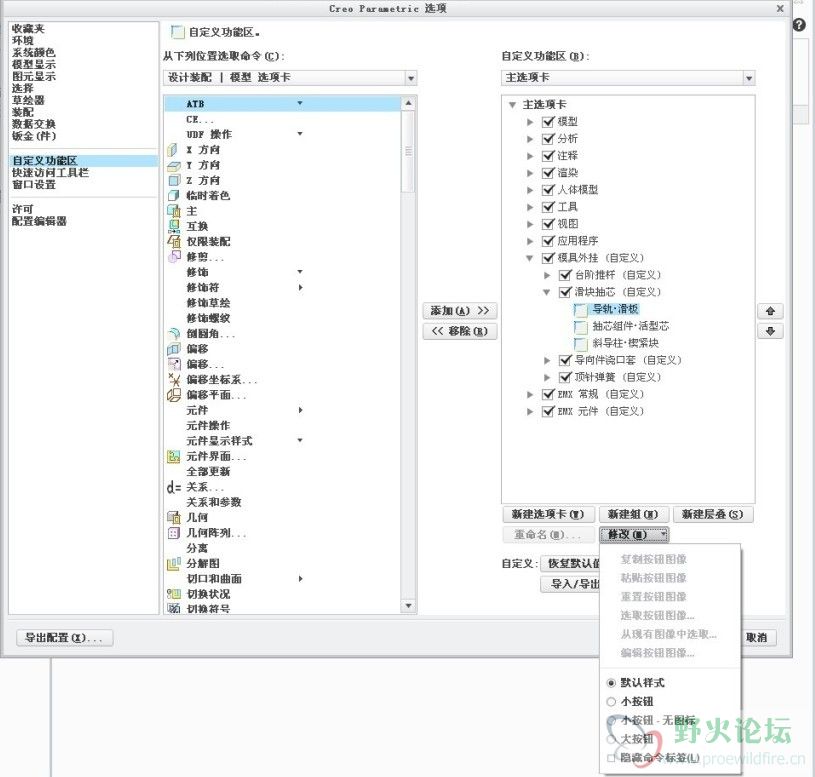815x777 pixels.
Task: Select the 临时着色 icon
Action: pos(174,195)
